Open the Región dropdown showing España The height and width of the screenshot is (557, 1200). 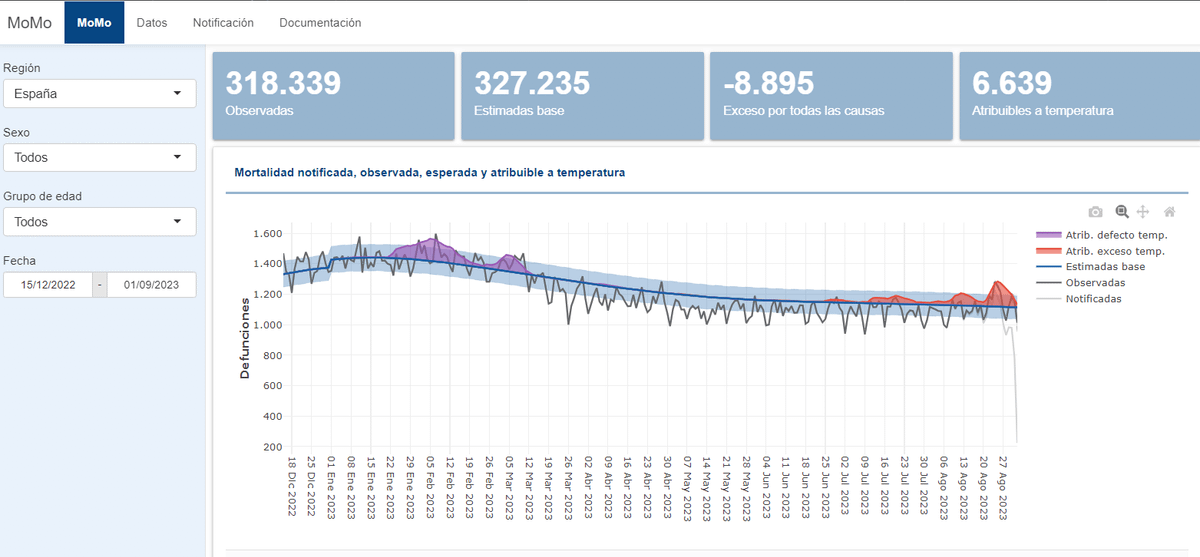pos(99,93)
